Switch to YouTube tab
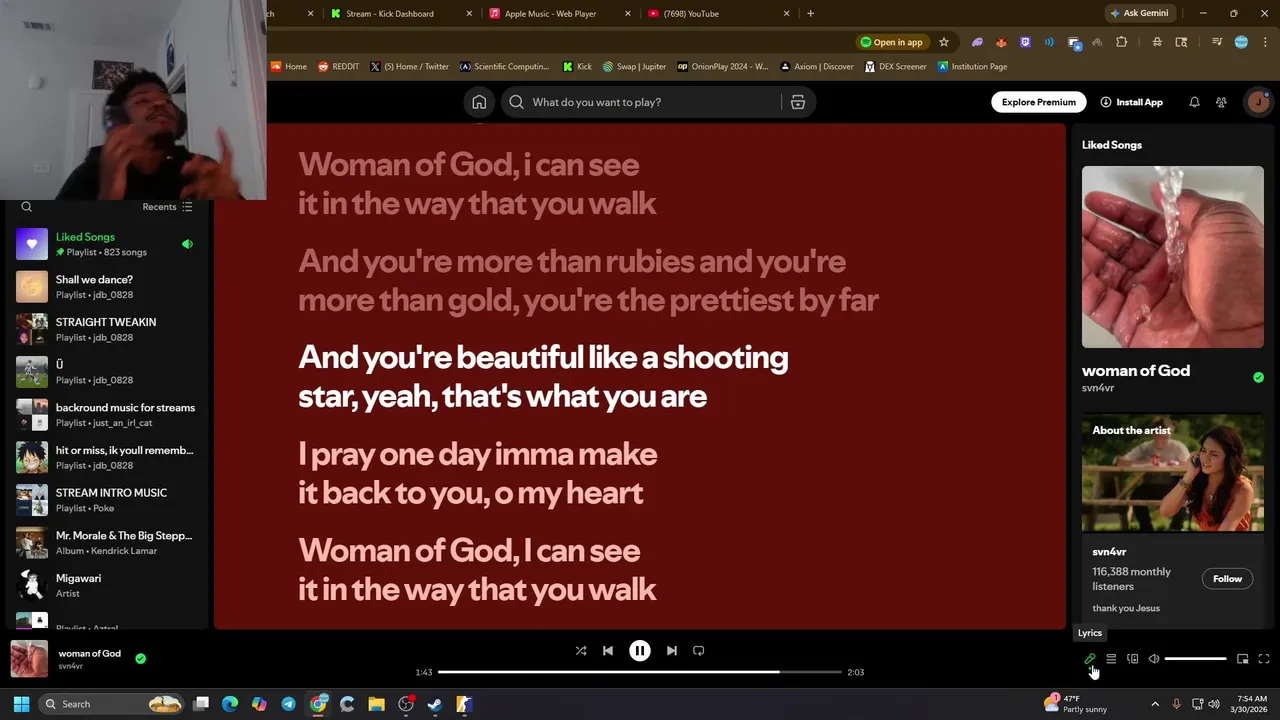1280x720 pixels. [x=718, y=14]
